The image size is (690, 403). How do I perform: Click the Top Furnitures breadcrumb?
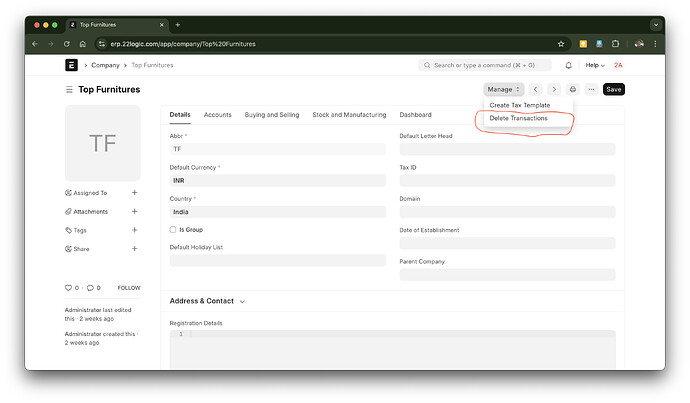point(152,65)
